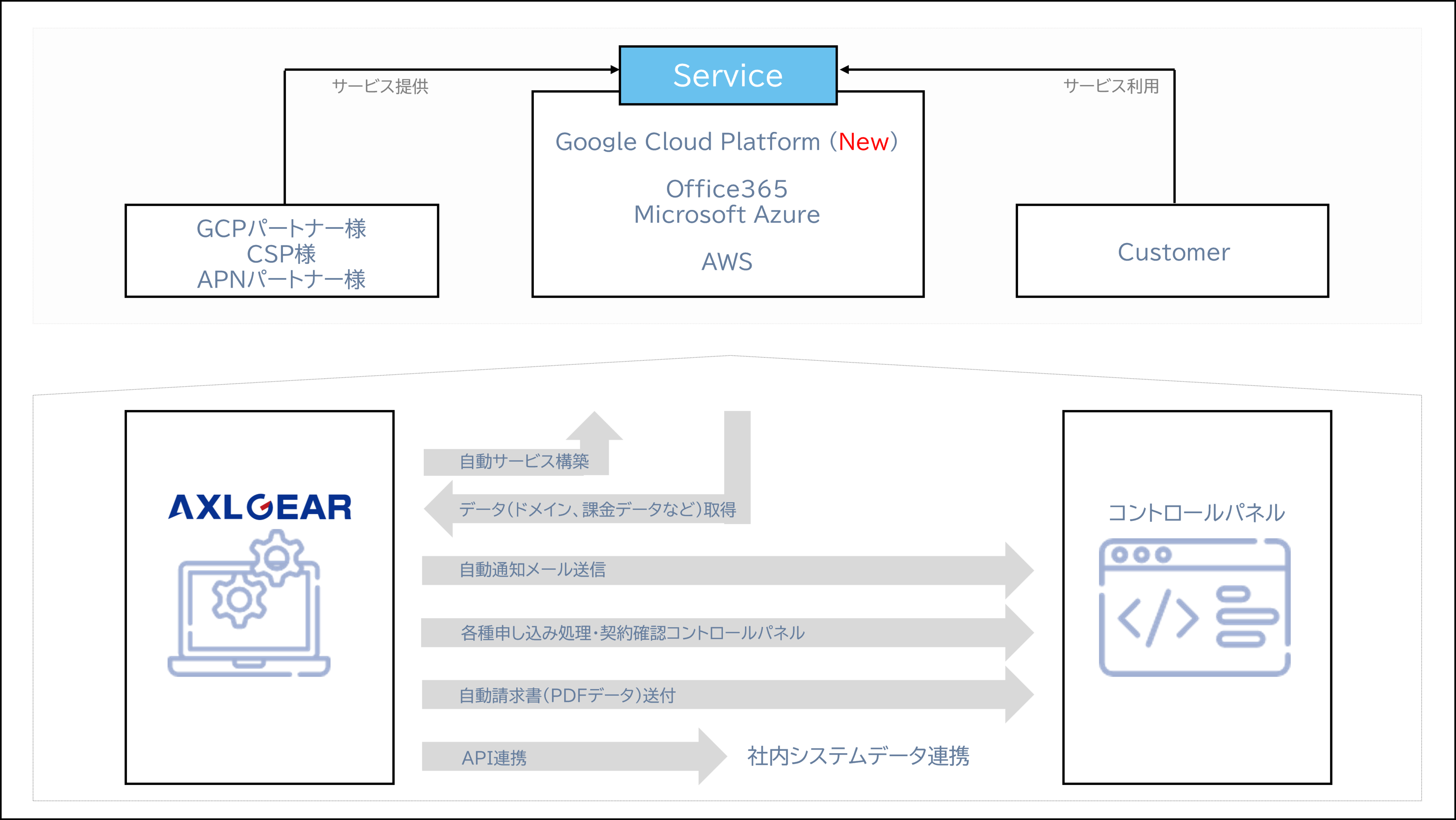Click the blue Service box

pos(728,75)
